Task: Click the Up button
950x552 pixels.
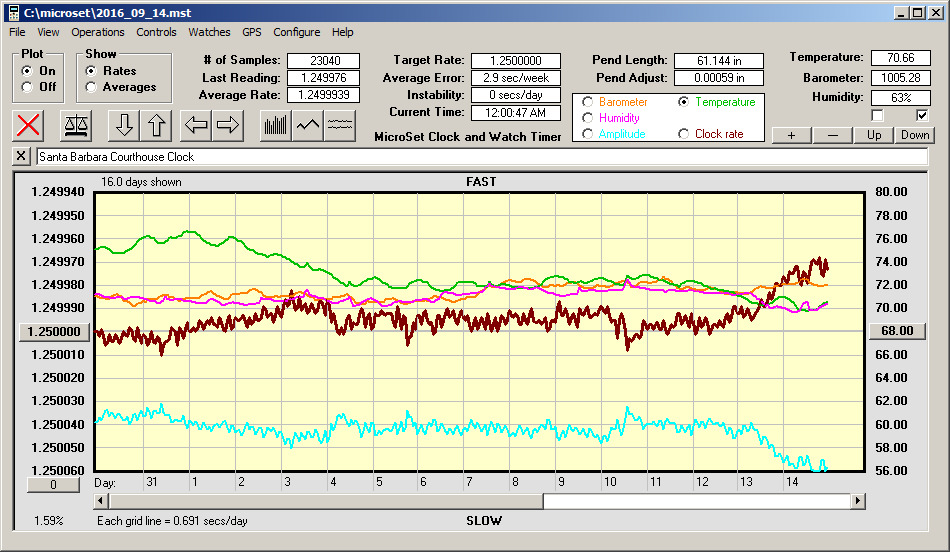Action: tap(874, 135)
